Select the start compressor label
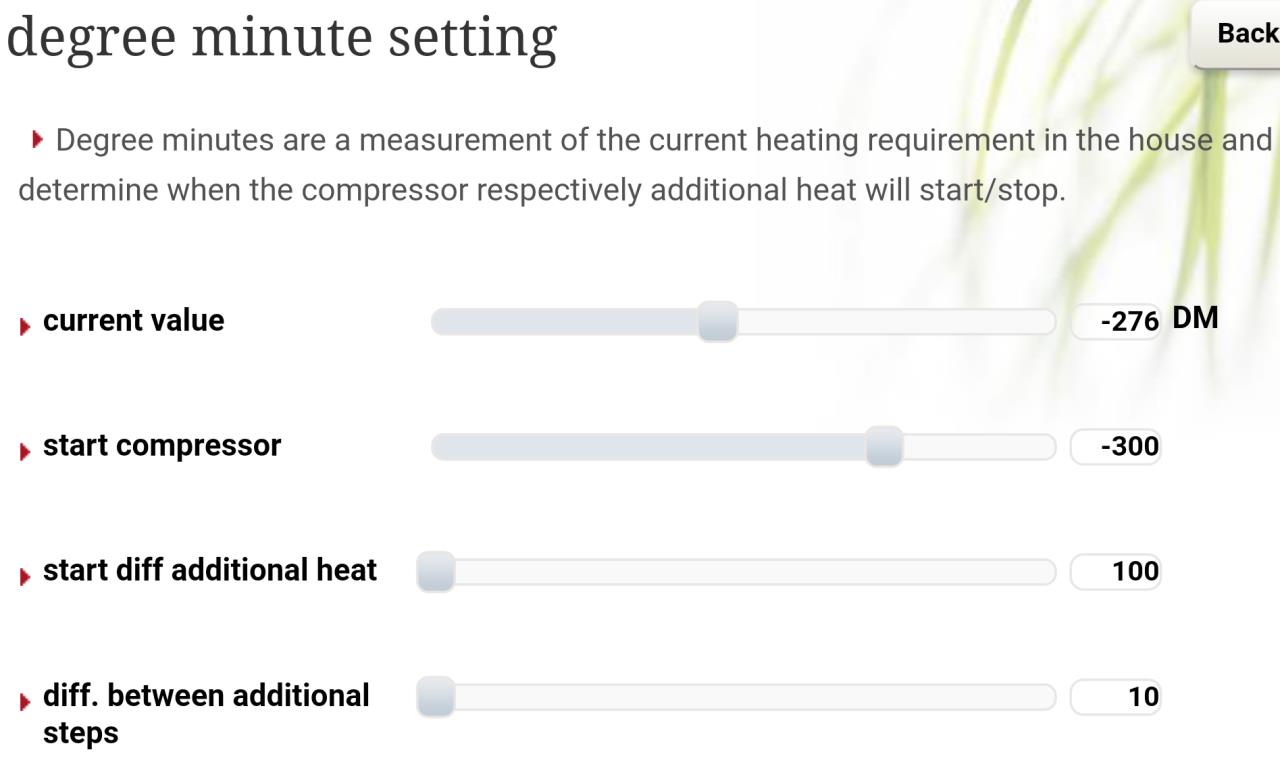This screenshot has height=779, width=1280. [x=162, y=445]
